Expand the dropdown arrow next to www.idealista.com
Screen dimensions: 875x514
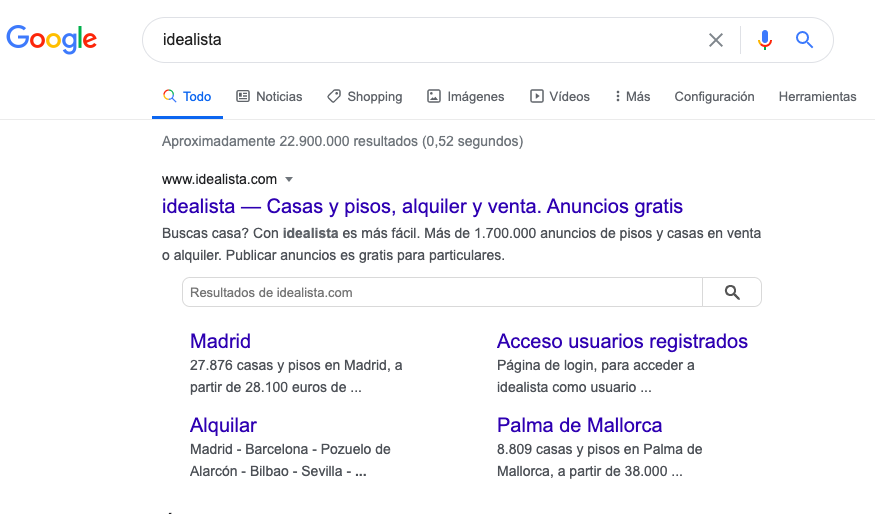289,180
